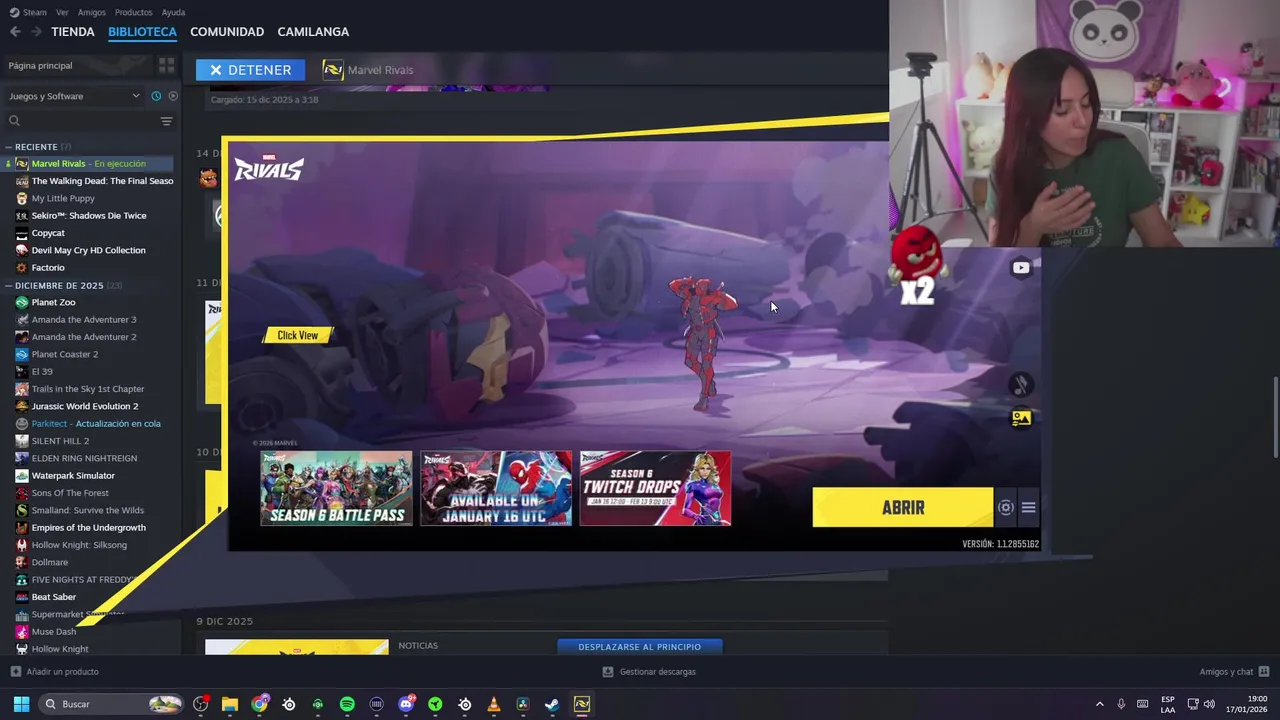Open the Amigos menu
Screen dimensions: 1280x720
[92, 12]
